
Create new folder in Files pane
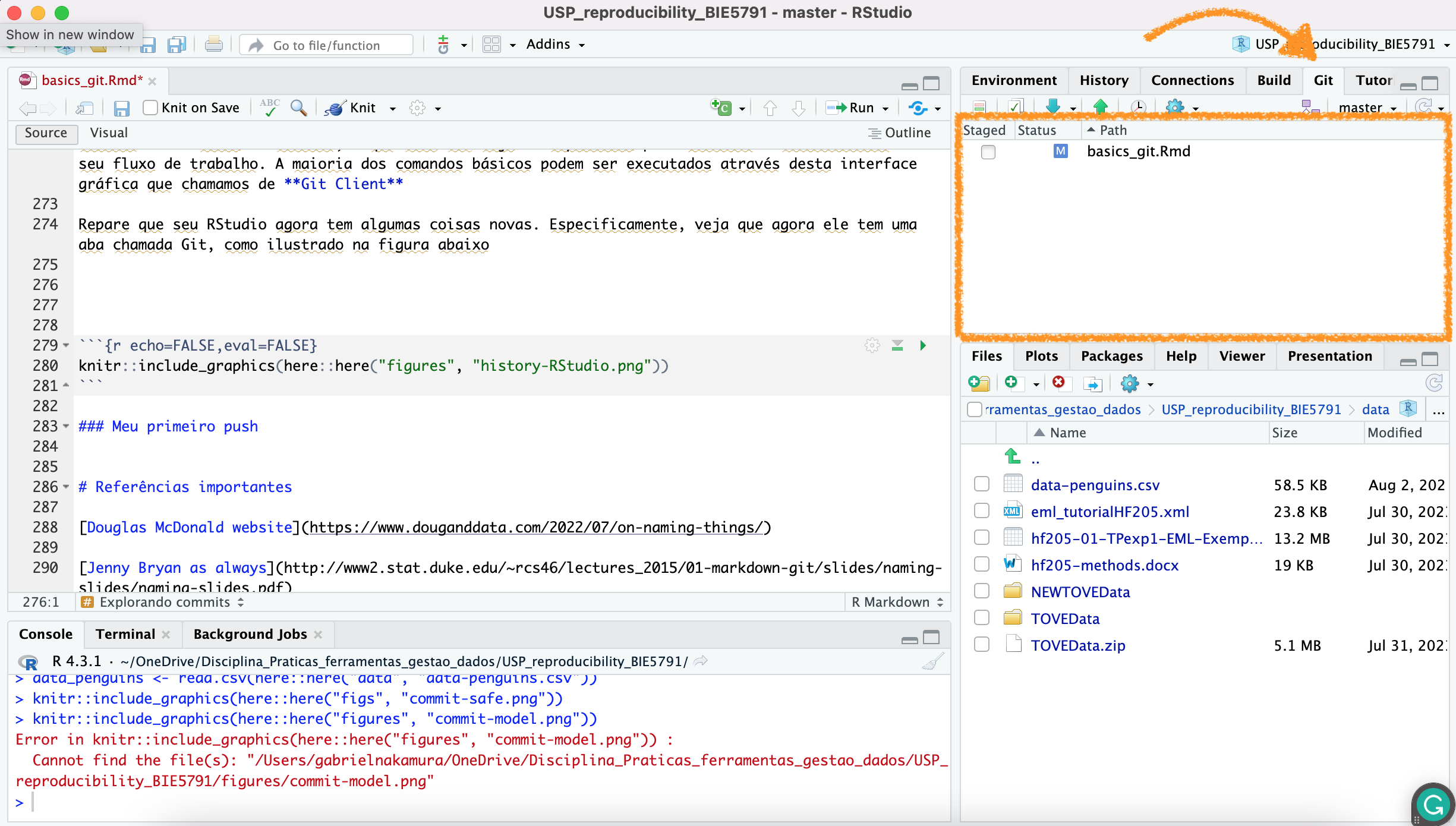coord(978,384)
